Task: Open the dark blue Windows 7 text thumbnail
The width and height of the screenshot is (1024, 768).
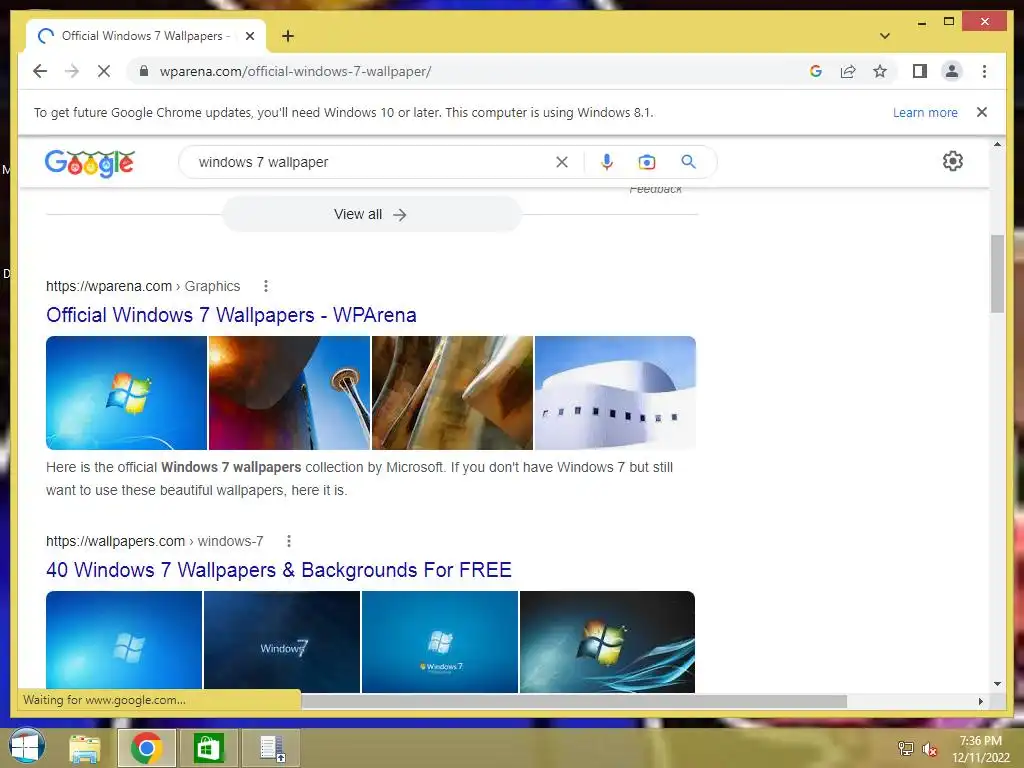Action: pos(281,641)
